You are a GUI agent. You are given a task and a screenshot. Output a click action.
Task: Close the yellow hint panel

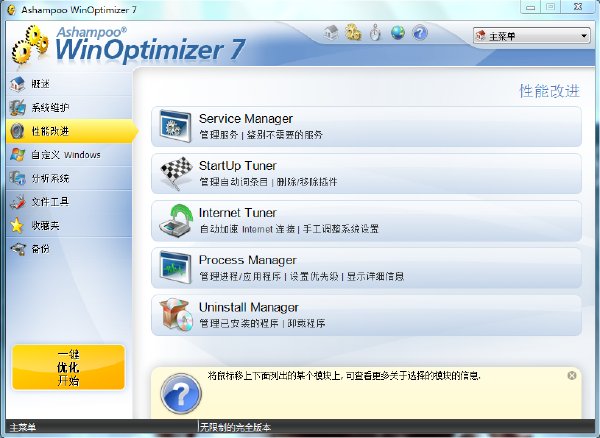(x=572, y=375)
